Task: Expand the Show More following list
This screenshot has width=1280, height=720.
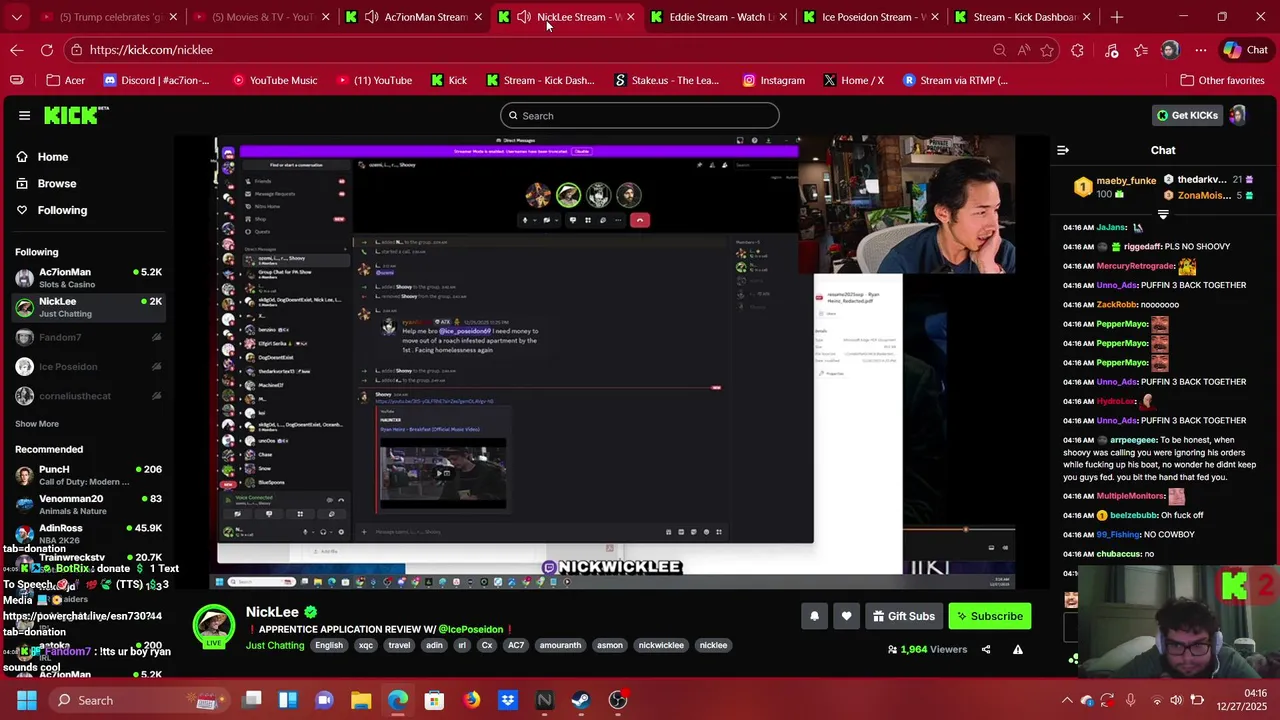Action: [37, 424]
